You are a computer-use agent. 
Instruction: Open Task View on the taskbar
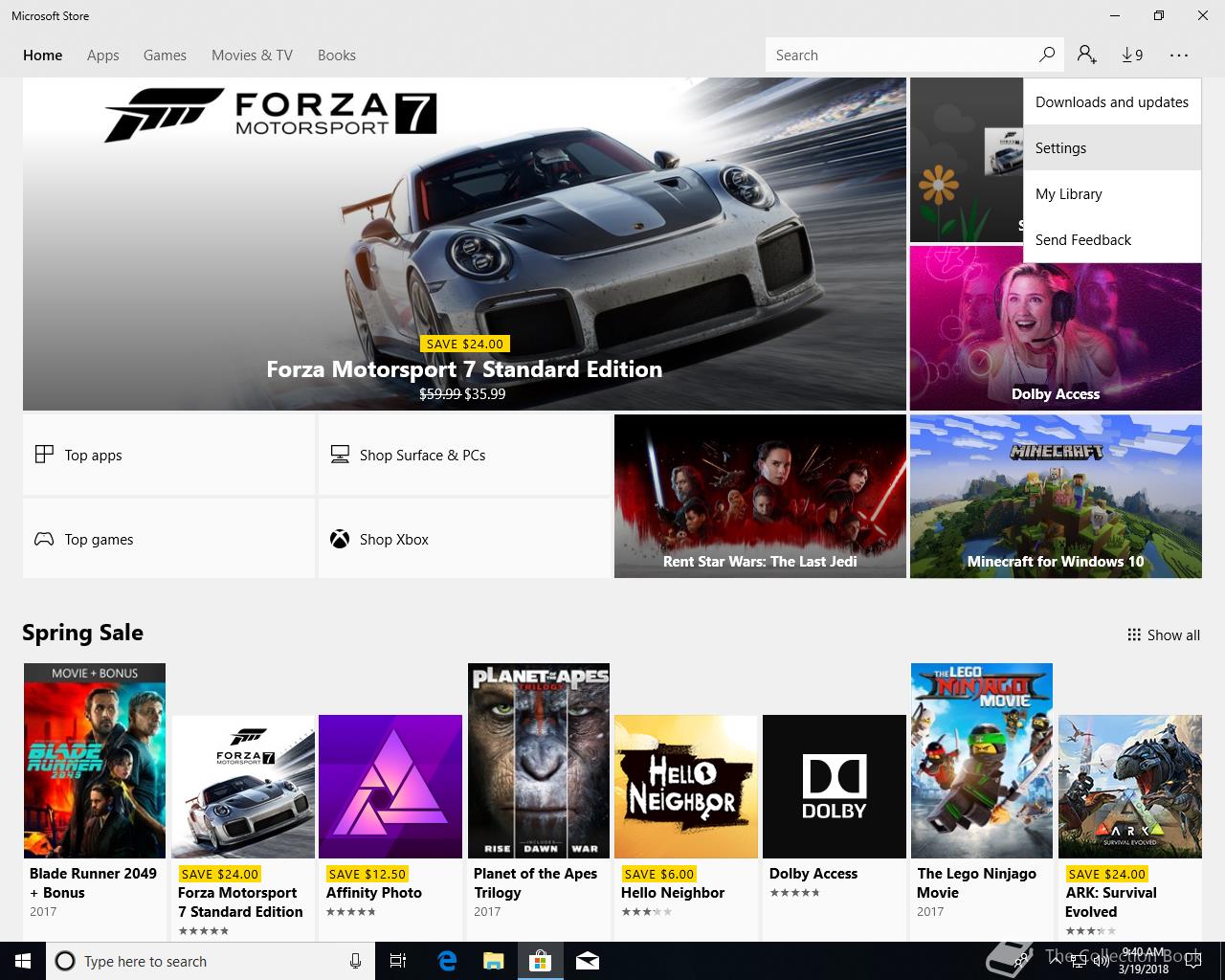(x=398, y=961)
